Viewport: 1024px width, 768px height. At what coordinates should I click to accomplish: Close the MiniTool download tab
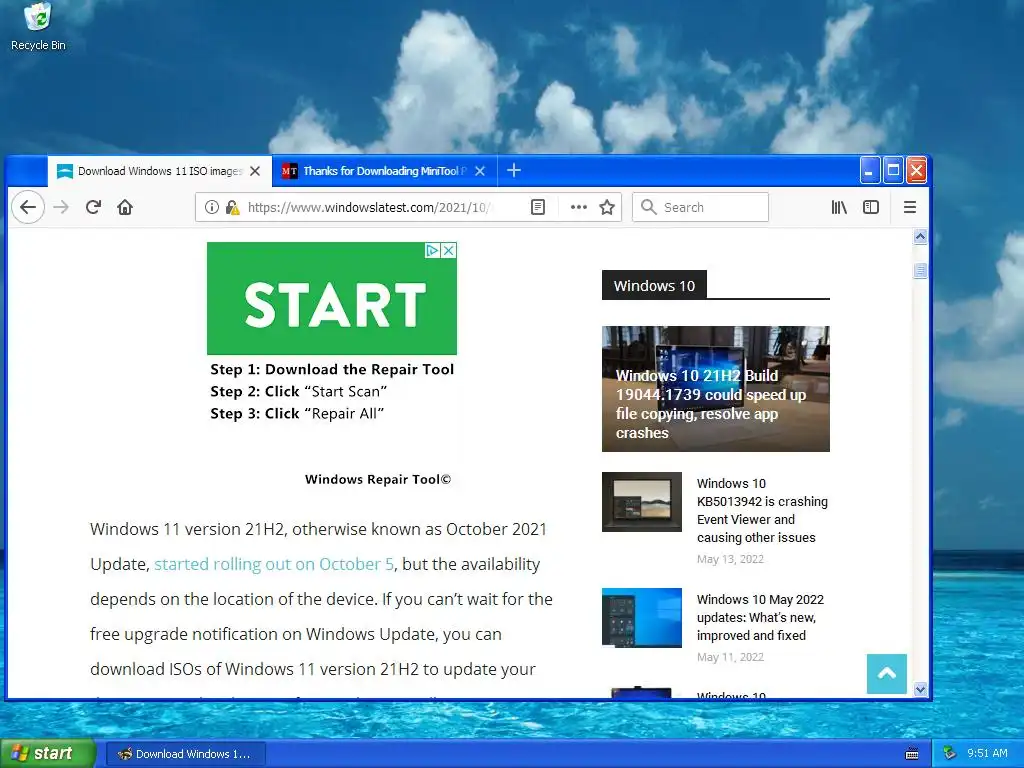(x=480, y=171)
